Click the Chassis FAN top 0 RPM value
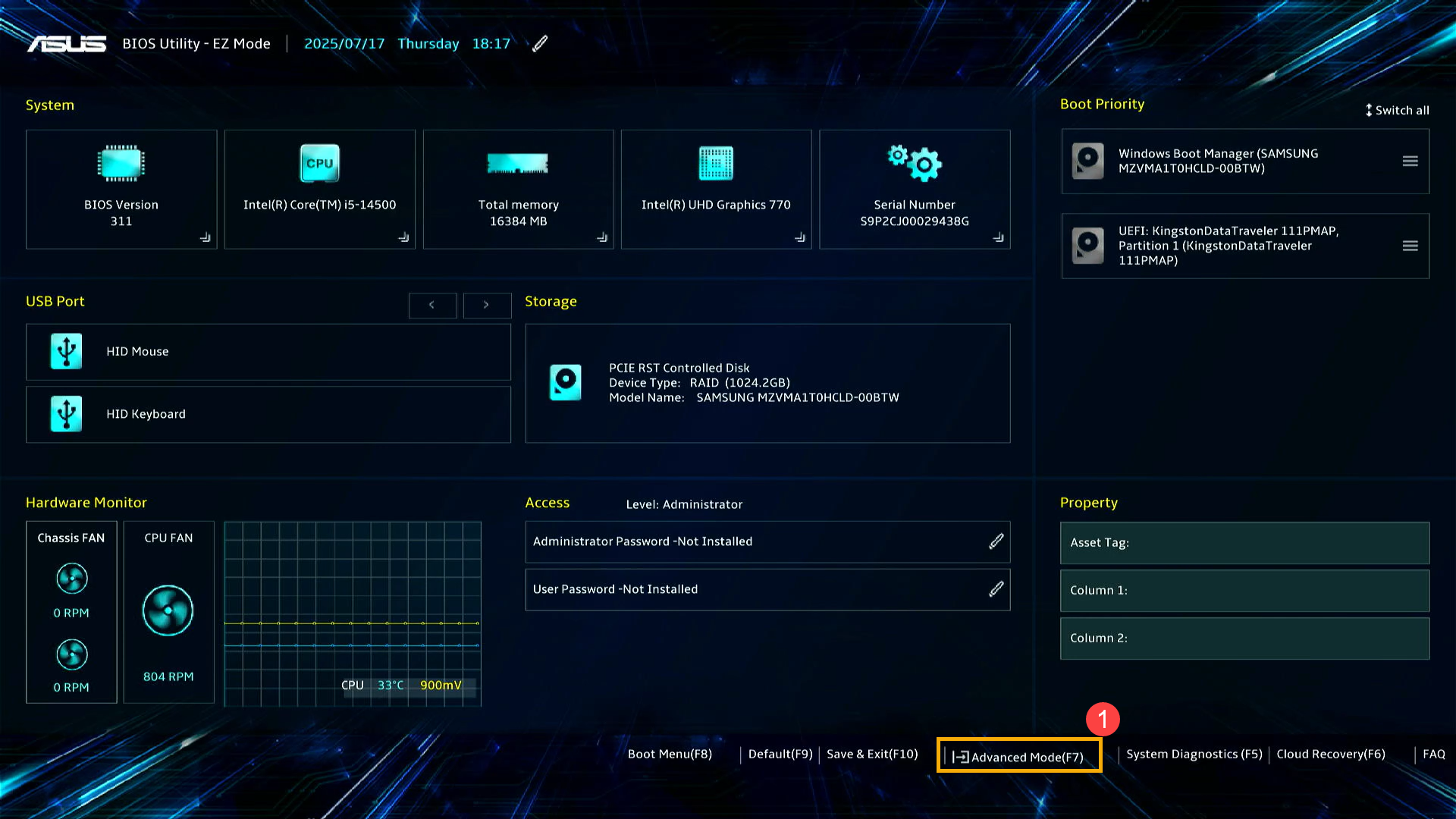 tap(71, 613)
